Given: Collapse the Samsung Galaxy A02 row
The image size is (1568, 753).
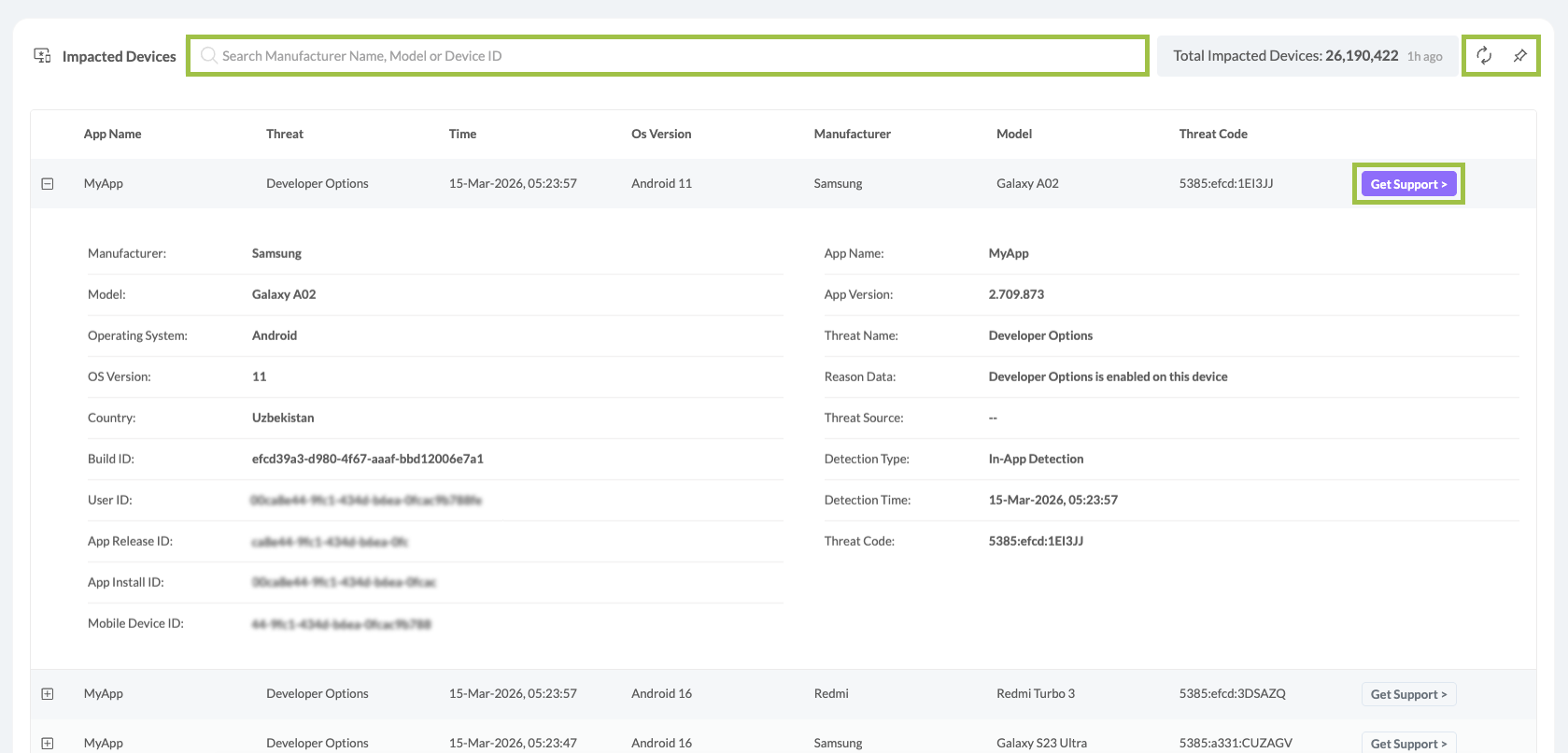Looking at the screenshot, I should coord(48,184).
